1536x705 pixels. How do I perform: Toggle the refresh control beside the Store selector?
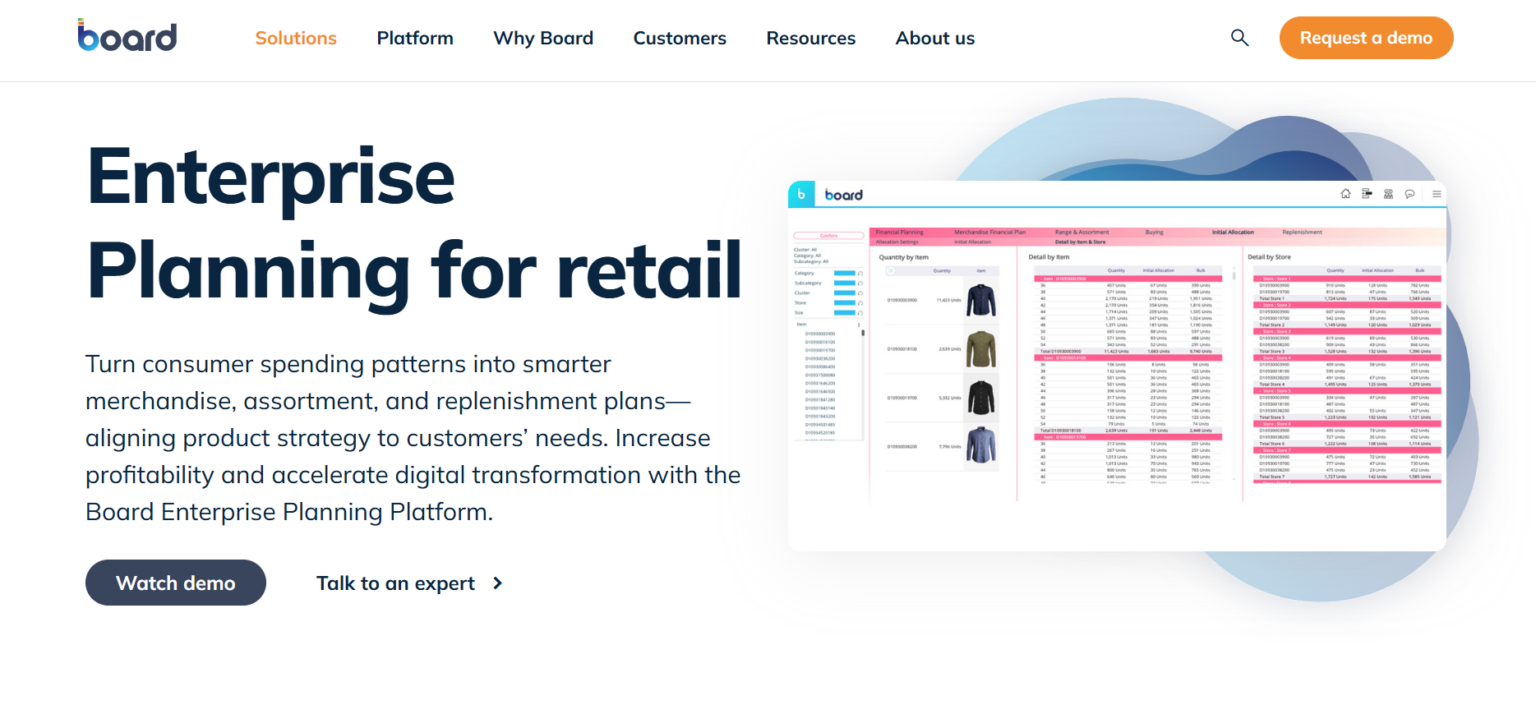860,303
